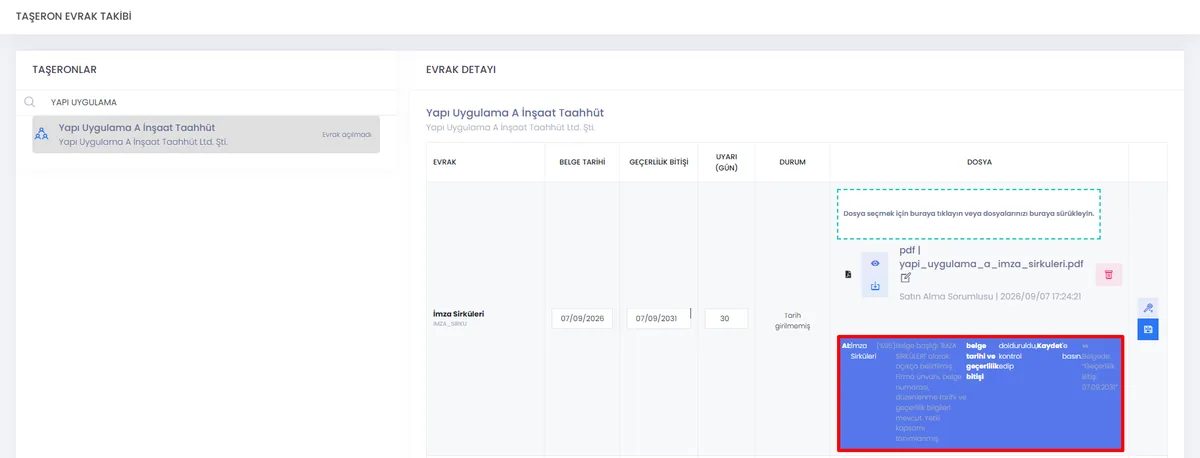Viewport: 1200px width, 458px height.
Task: Click the GEÇERLİLİK BİTİŞİ column header
Action: click(x=659, y=162)
